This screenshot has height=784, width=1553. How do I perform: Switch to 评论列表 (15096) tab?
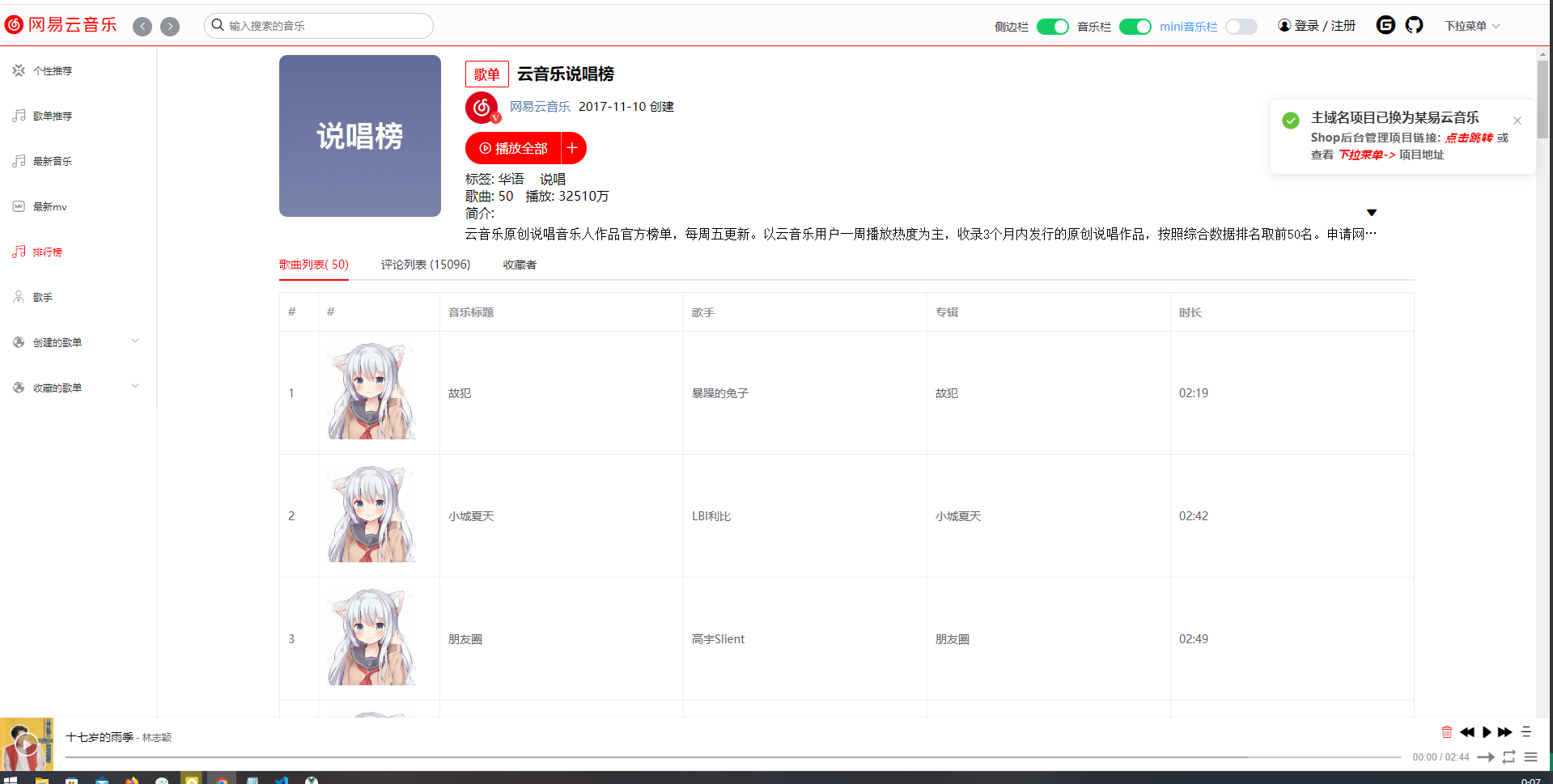point(426,265)
